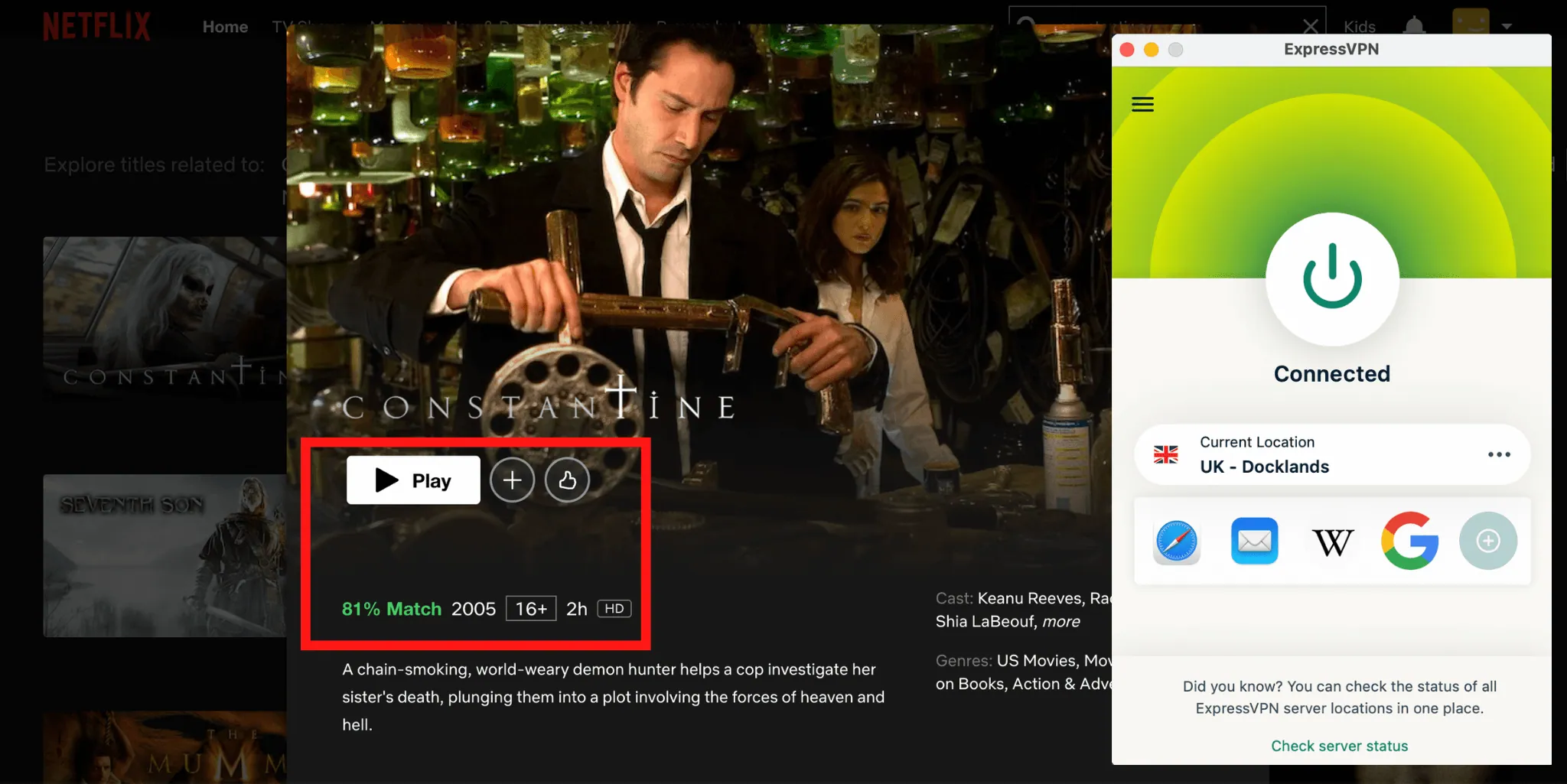Expand the Netflix profile dropdown arrow

(1507, 27)
